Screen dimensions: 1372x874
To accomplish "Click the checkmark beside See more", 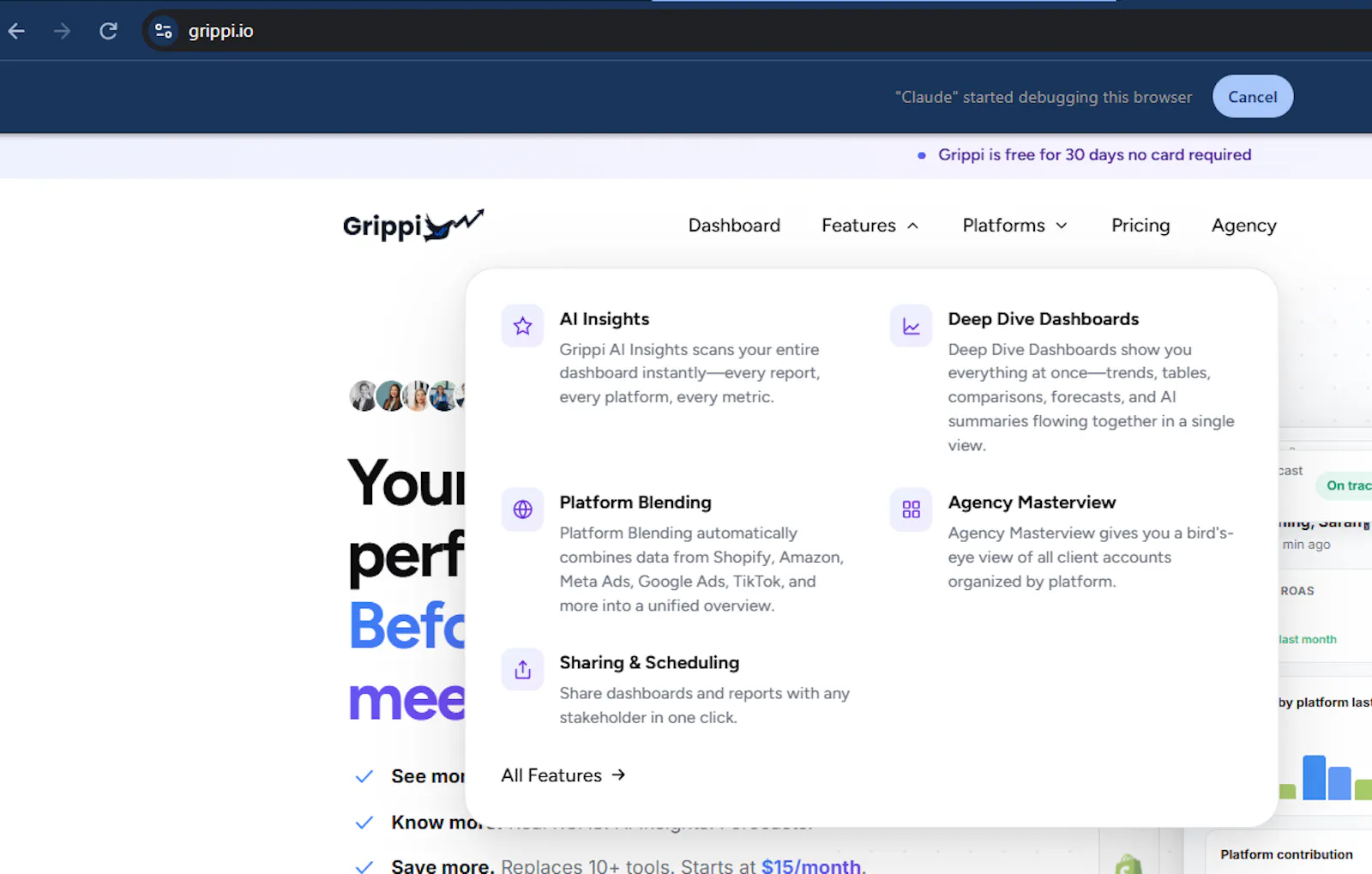I will click(x=364, y=776).
